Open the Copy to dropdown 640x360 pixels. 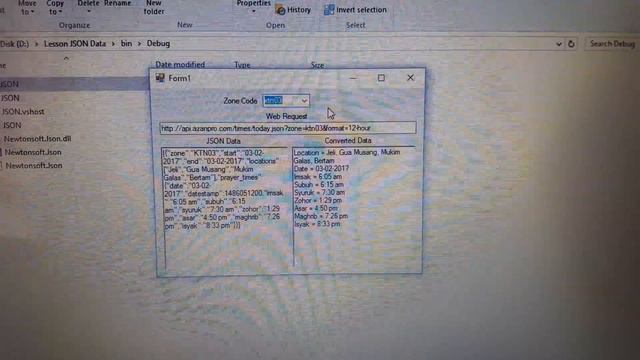[x=55, y=7]
